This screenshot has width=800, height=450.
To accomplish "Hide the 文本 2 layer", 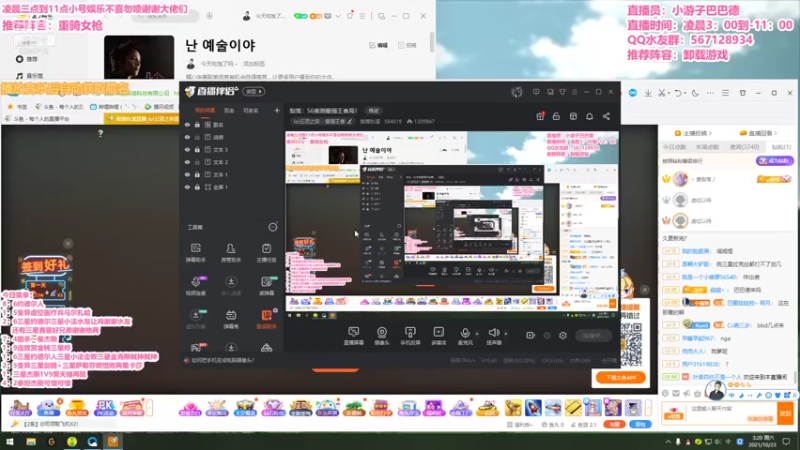I will (x=187, y=162).
